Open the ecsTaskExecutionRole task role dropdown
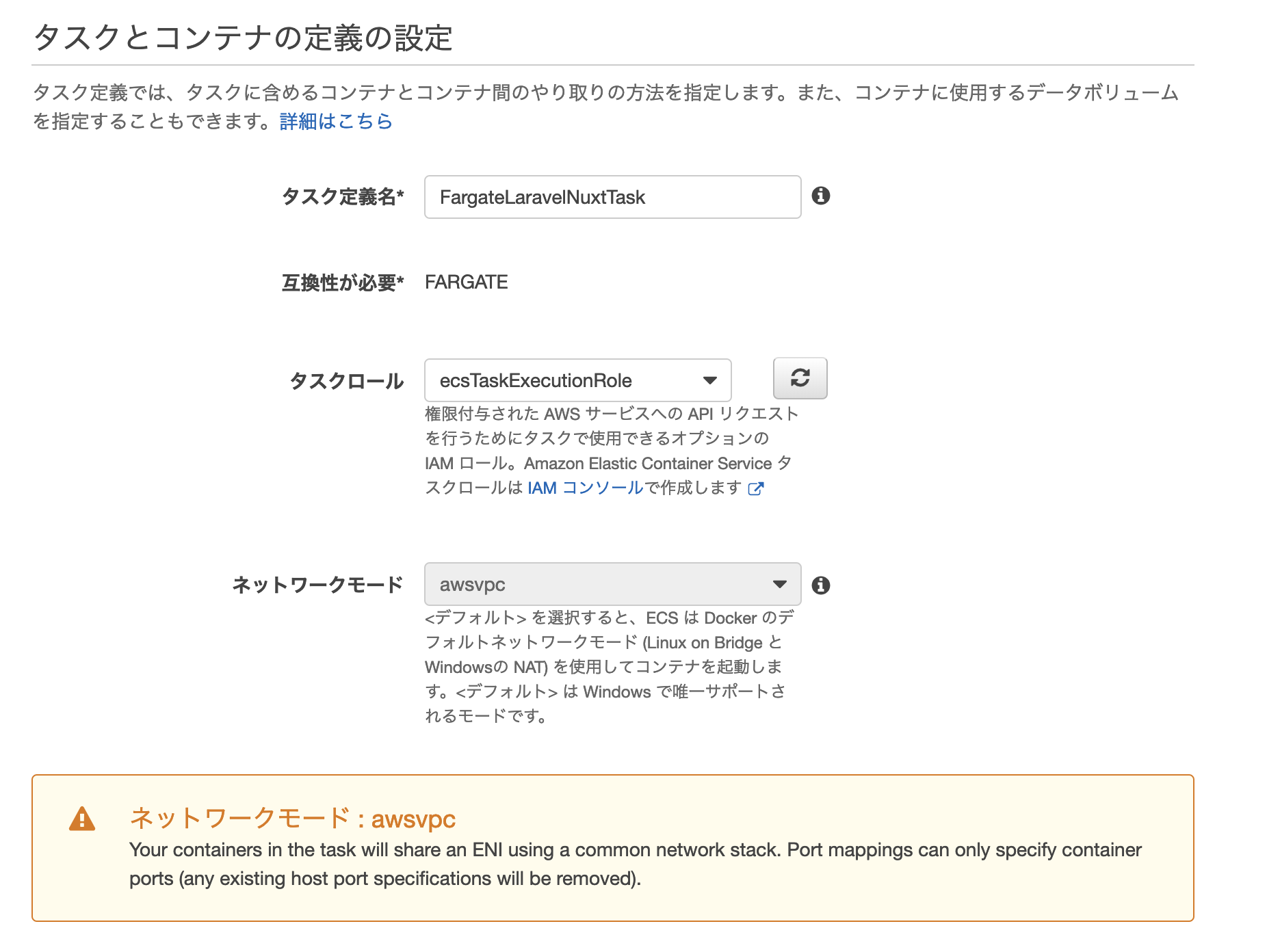Image resolution: width=1267 pixels, height=952 pixels. (578, 380)
